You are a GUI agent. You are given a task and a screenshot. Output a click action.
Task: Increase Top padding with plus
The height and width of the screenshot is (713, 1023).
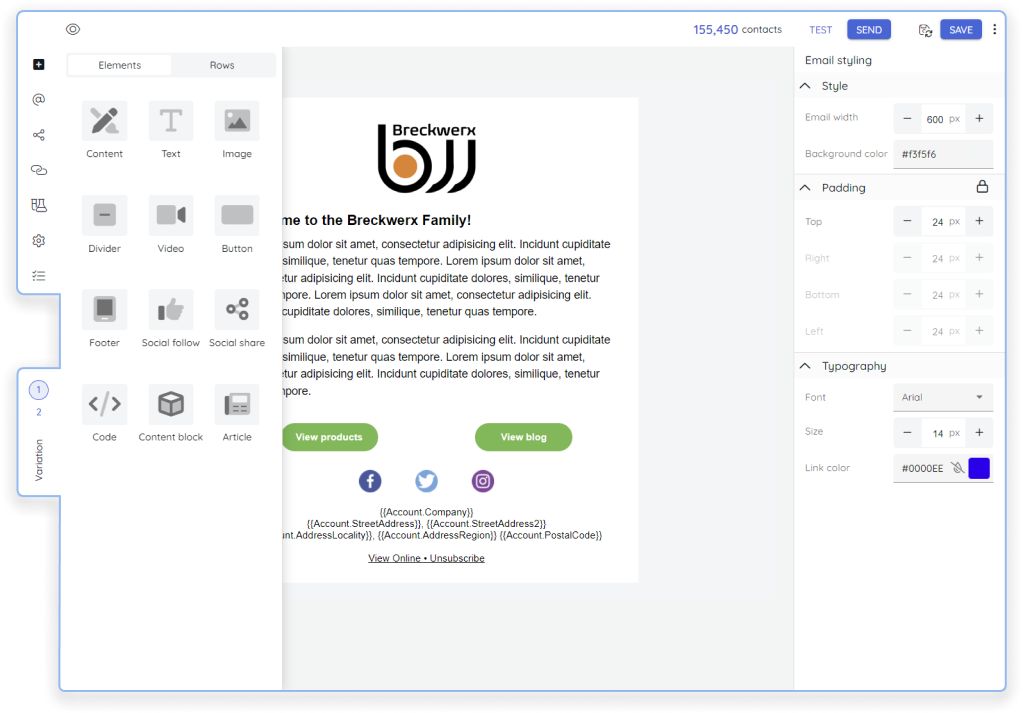[x=979, y=221]
